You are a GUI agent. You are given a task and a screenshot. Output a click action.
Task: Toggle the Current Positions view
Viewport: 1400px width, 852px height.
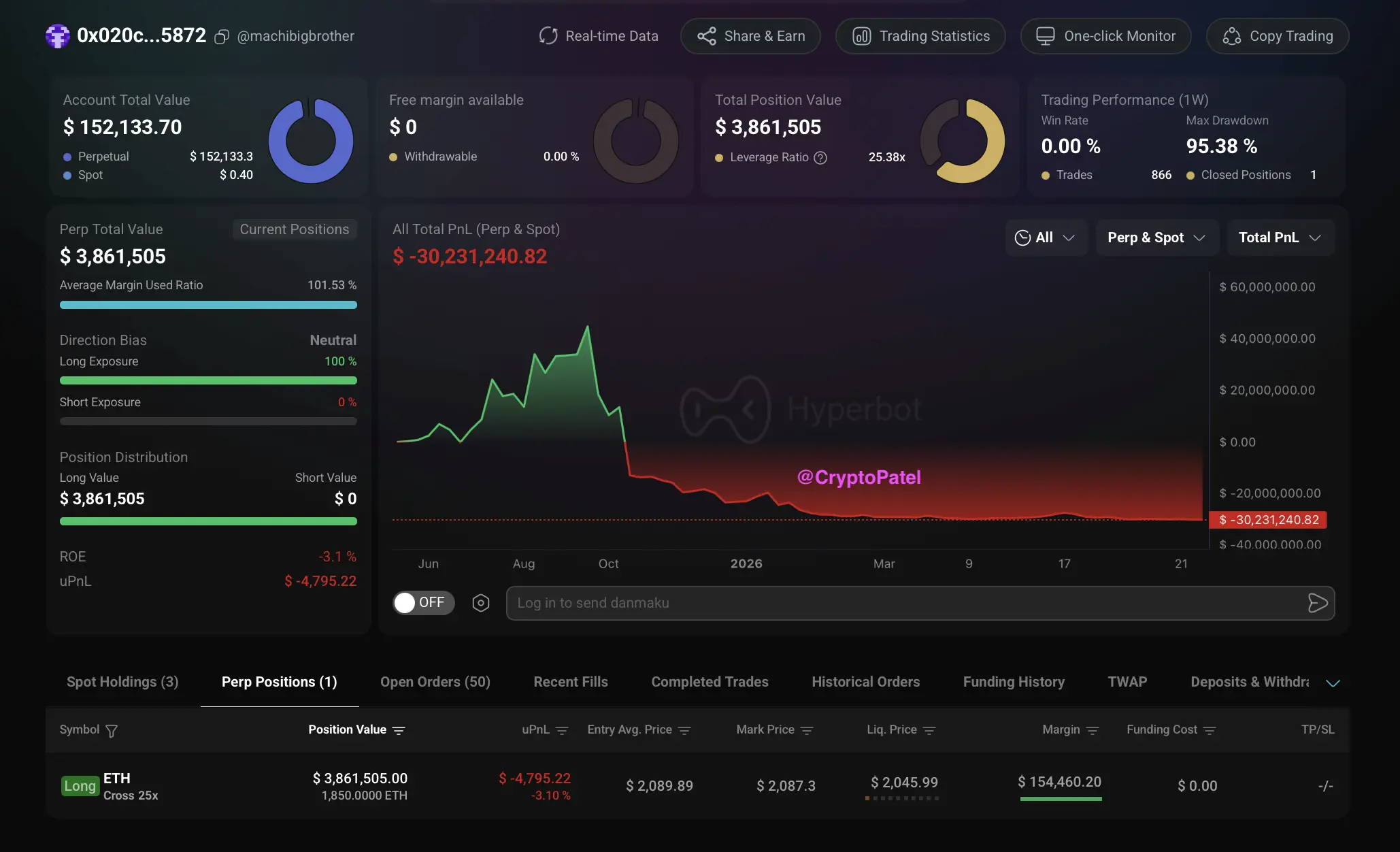click(294, 229)
